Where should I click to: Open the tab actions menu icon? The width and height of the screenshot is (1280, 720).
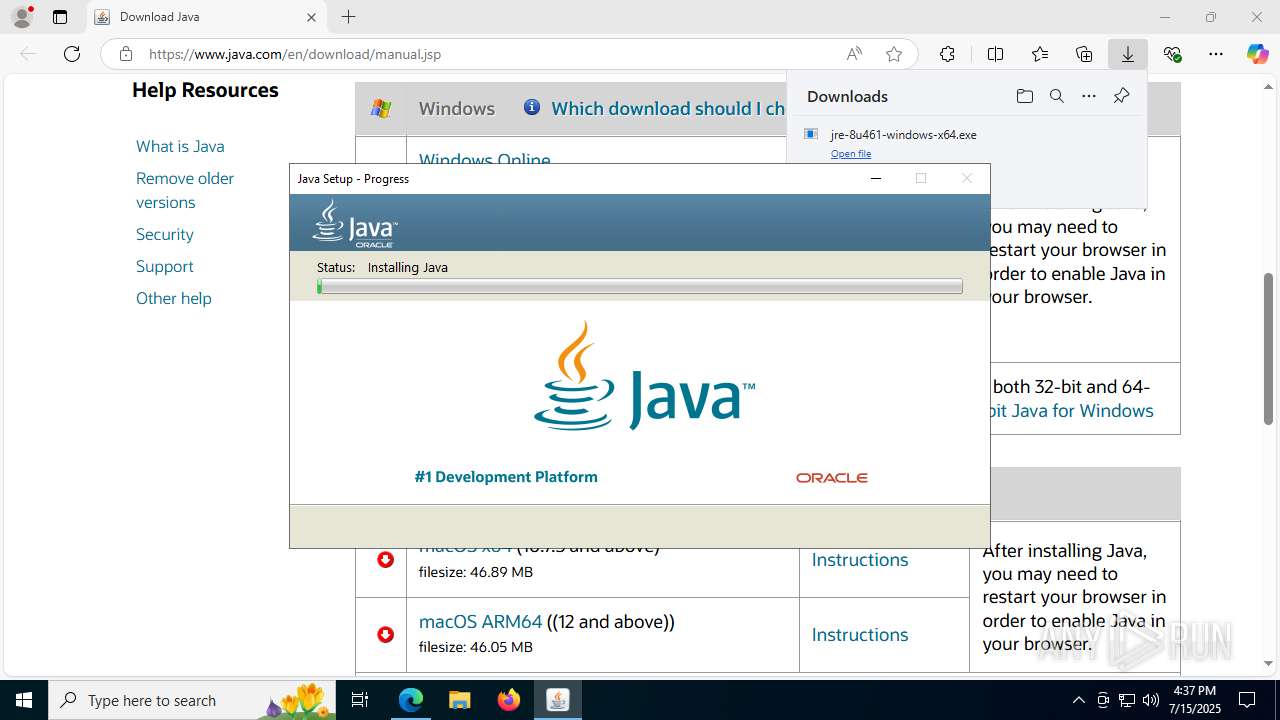click(60, 17)
